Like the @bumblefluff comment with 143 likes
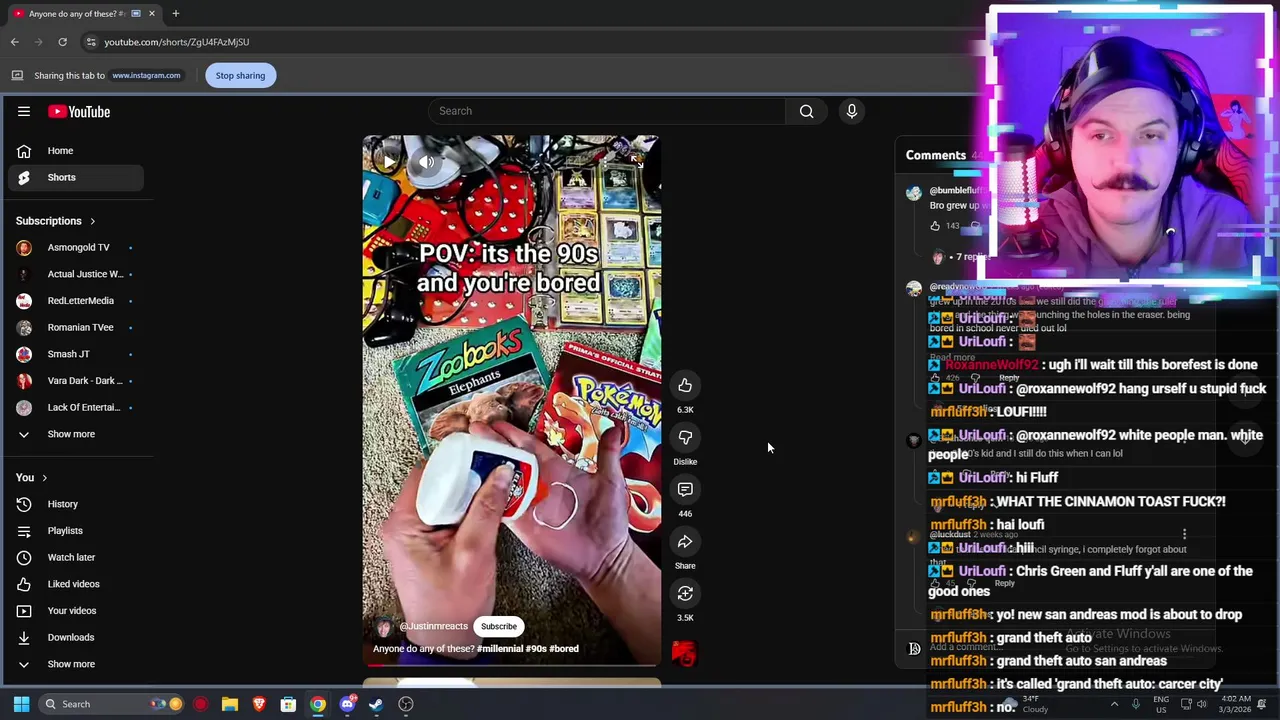Image resolution: width=1280 pixels, height=720 pixels. coord(935,226)
